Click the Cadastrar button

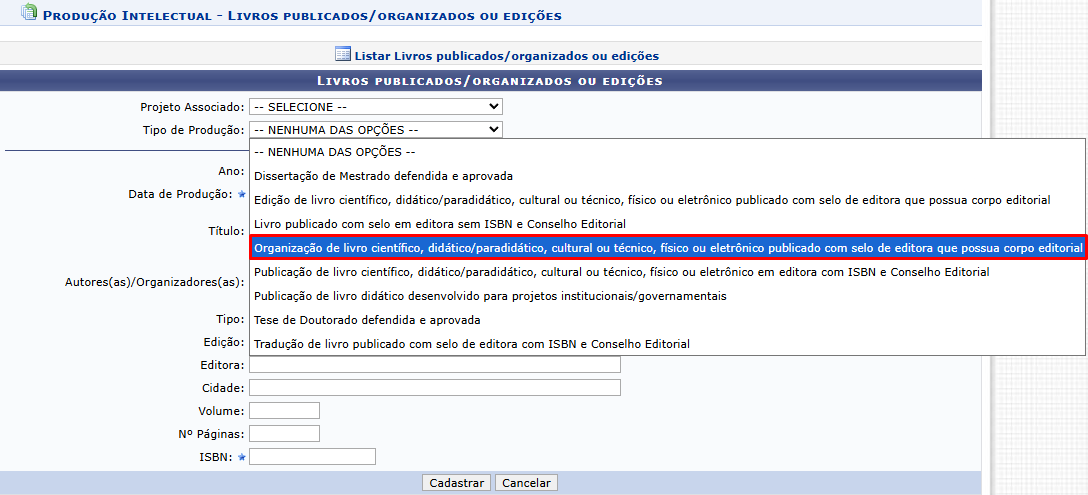point(457,483)
